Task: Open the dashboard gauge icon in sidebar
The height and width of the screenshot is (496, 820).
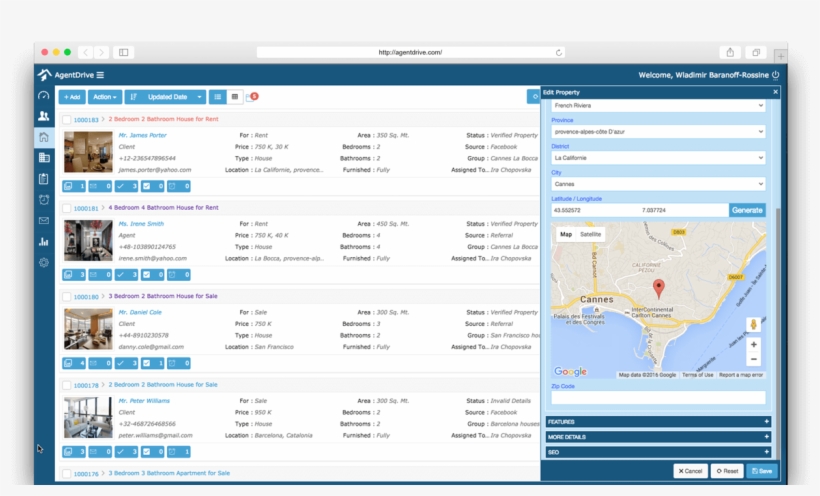Action: [x=44, y=95]
